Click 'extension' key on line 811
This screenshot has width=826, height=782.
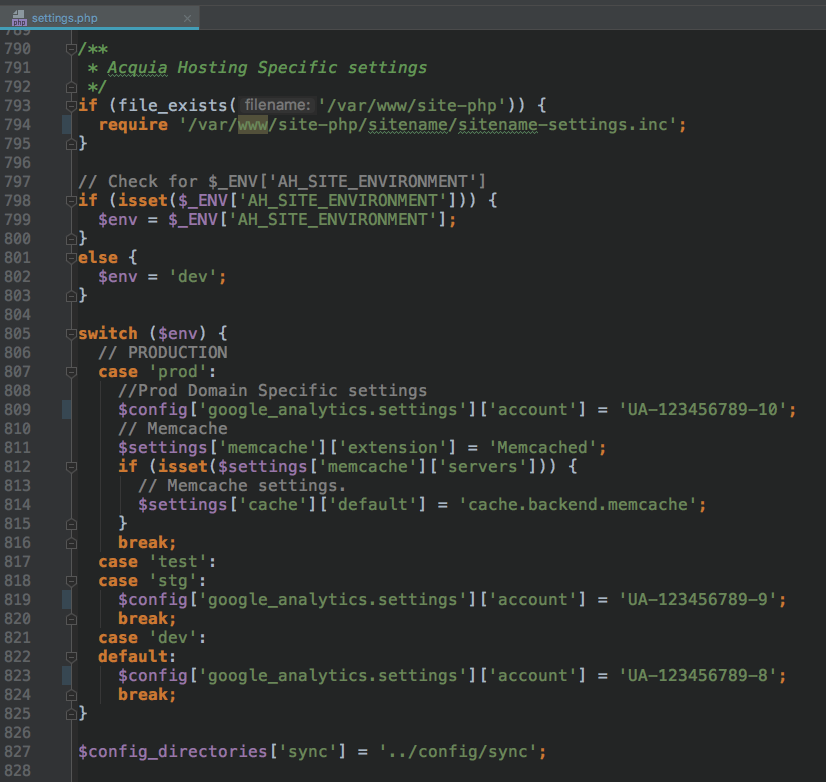point(392,448)
